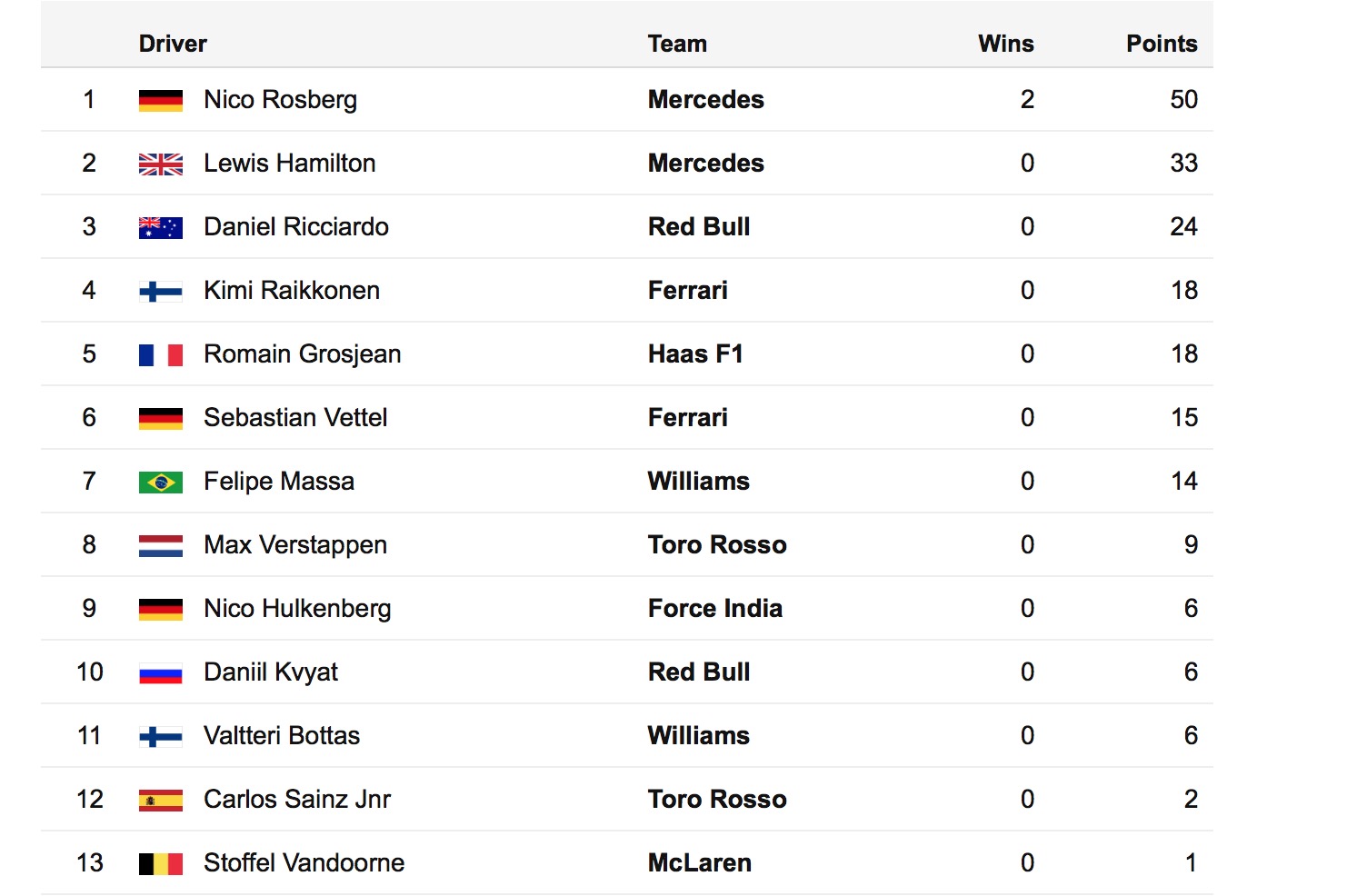Click the Brazilian flag beside Felipe Massa

click(x=161, y=482)
